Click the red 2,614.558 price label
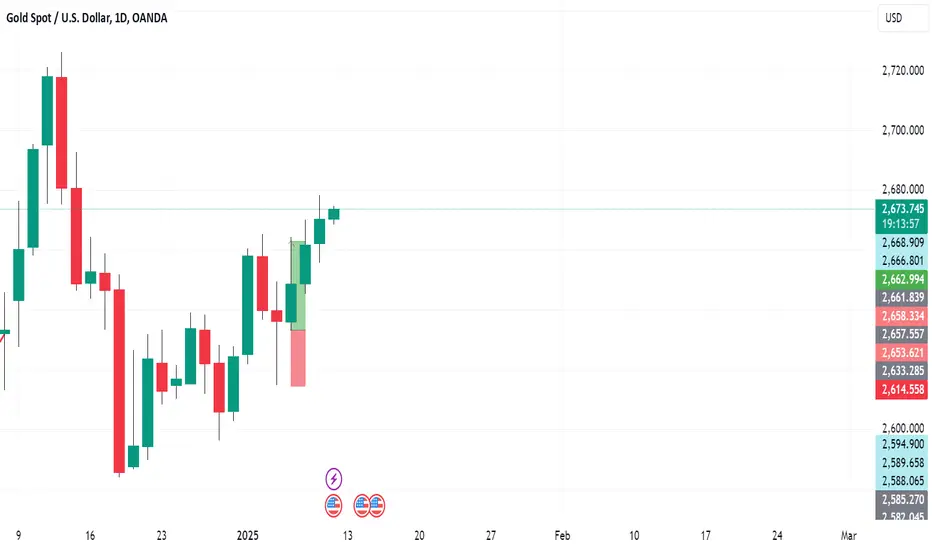This screenshot has width=932, height=550. (902, 389)
